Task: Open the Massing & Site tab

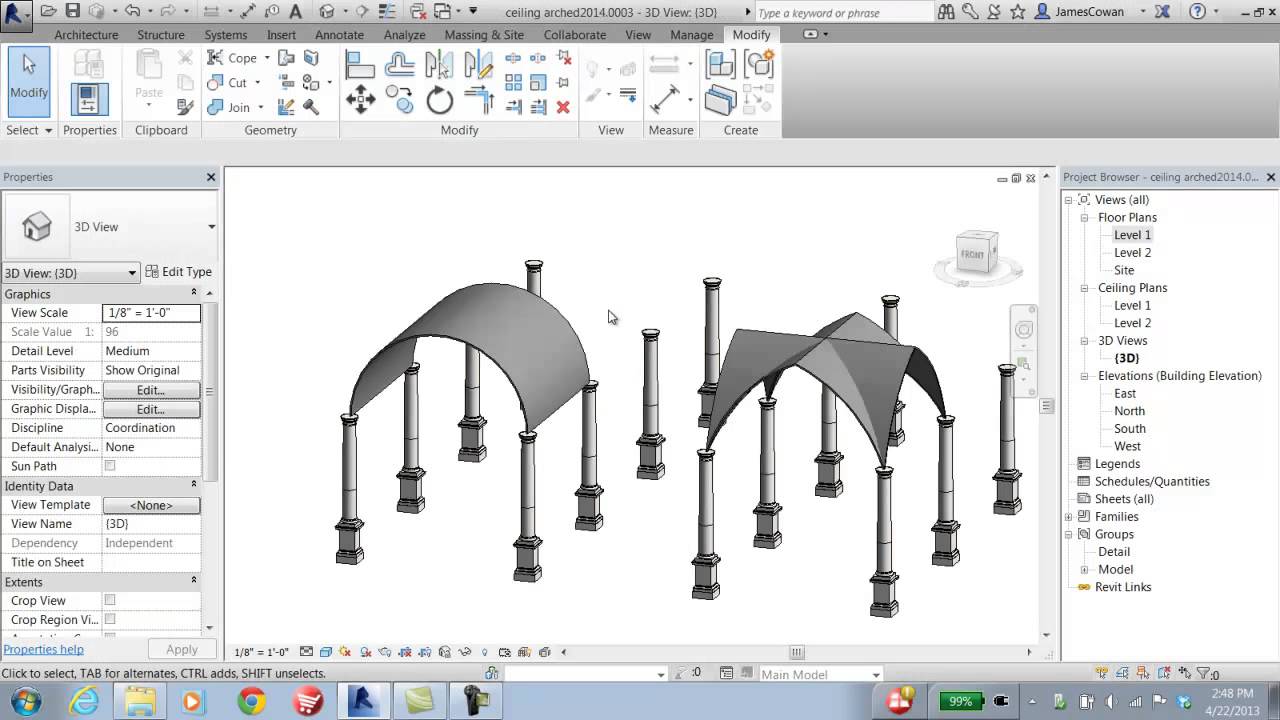Action: 484,34
